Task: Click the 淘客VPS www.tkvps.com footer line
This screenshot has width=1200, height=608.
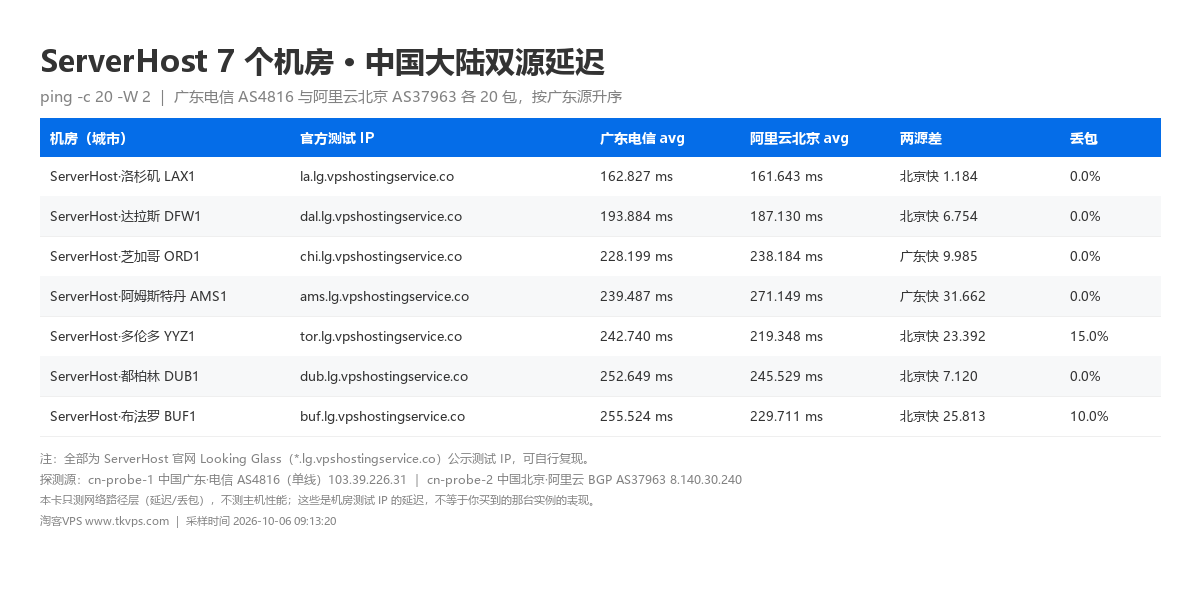Action: pyautogui.click(x=188, y=521)
